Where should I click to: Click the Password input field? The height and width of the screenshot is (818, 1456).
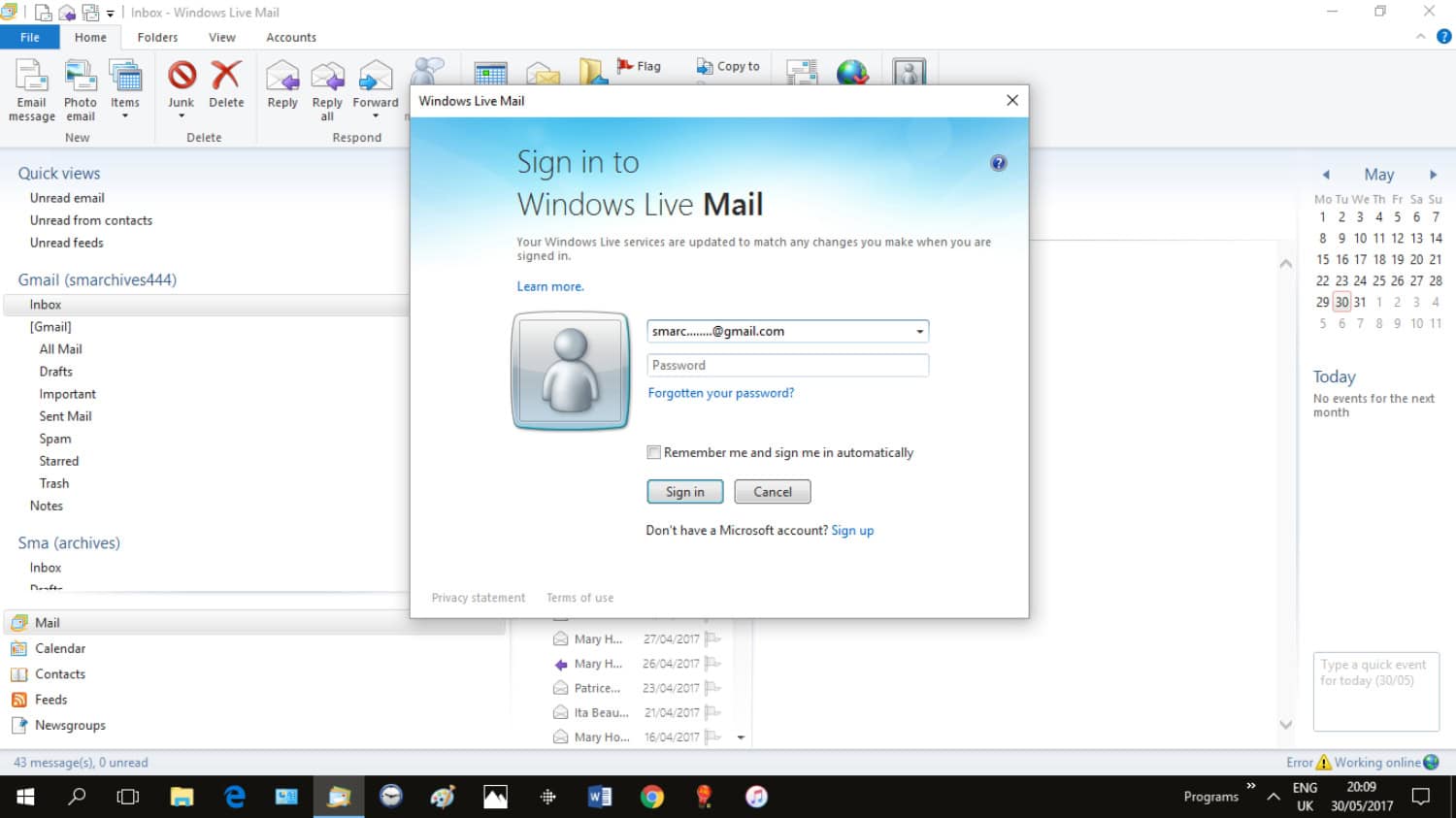click(788, 365)
